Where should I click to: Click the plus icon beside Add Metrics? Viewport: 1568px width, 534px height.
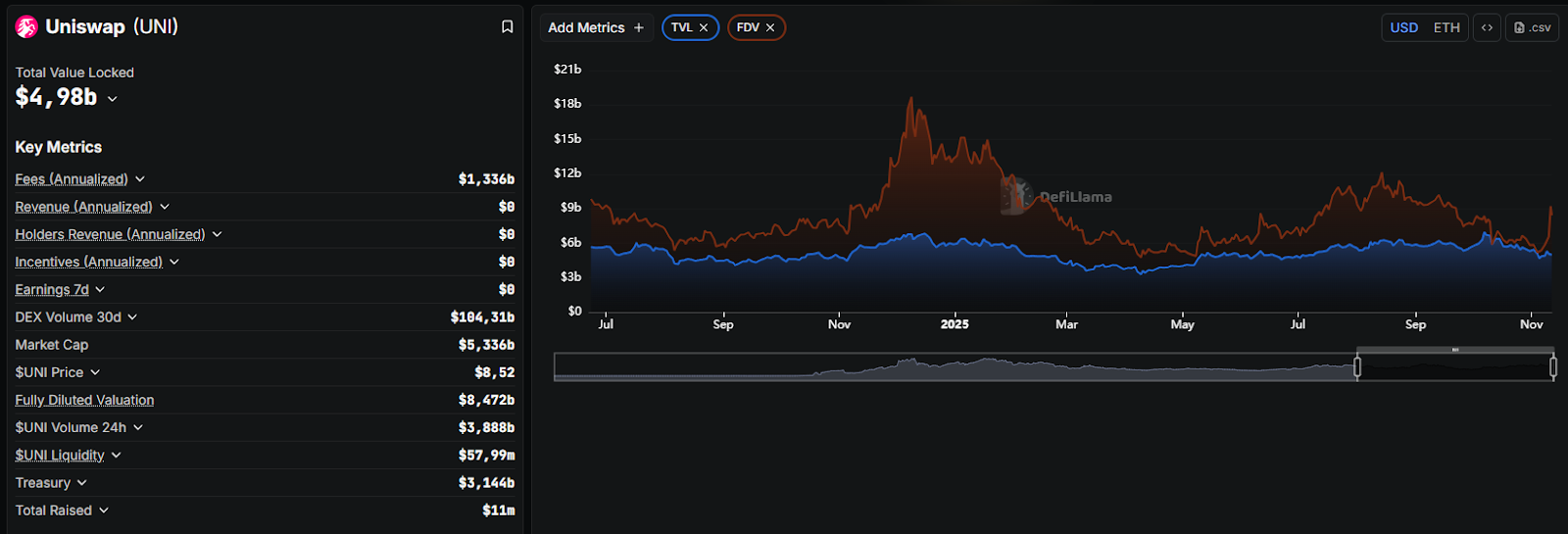[639, 27]
